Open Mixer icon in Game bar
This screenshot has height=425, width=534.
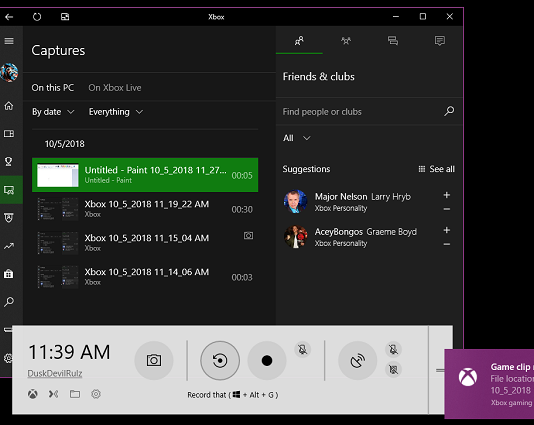coord(53,394)
